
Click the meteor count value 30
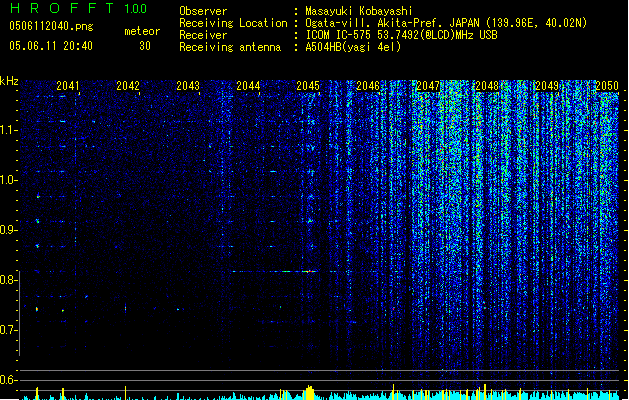click(145, 46)
